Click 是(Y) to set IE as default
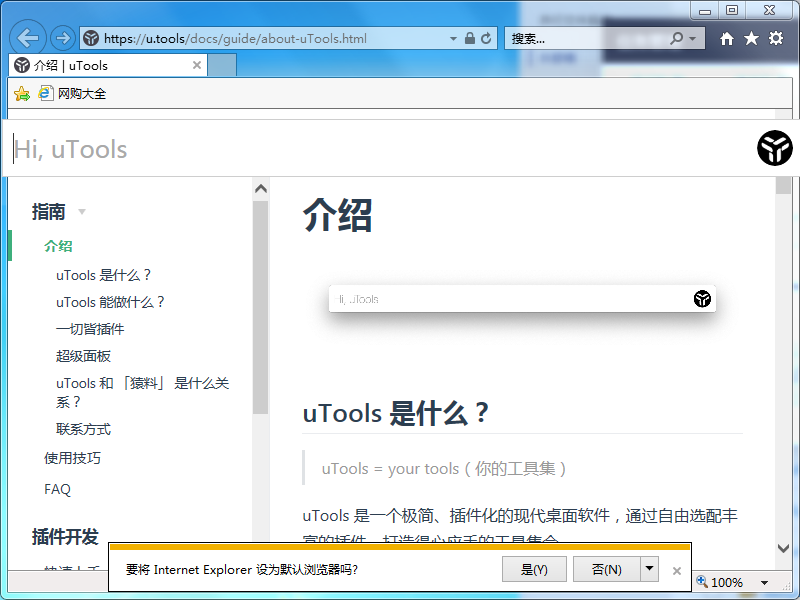Image resolution: width=800 pixels, height=600 pixels. pos(535,569)
